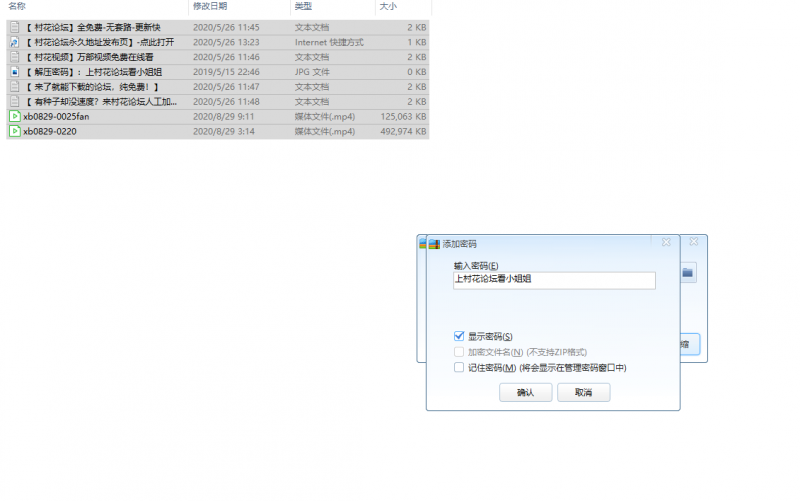Image resolution: width=800 pixels, height=501 pixels.
Task: Click the password input field
Action: pyautogui.click(x=554, y=280)
